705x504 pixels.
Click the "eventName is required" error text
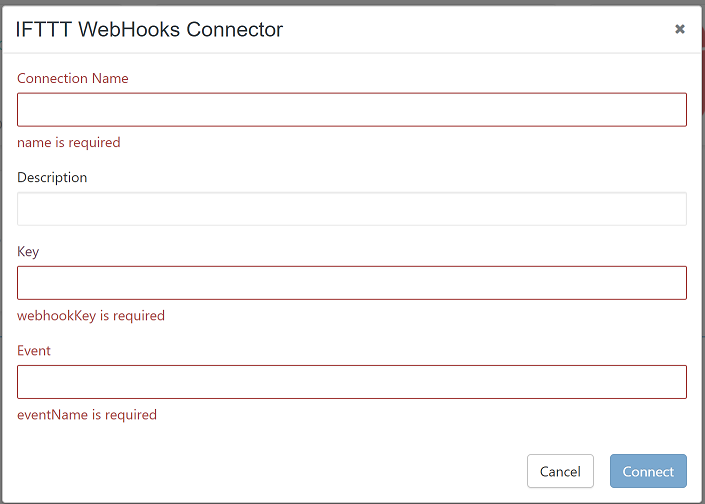[87, 414]
